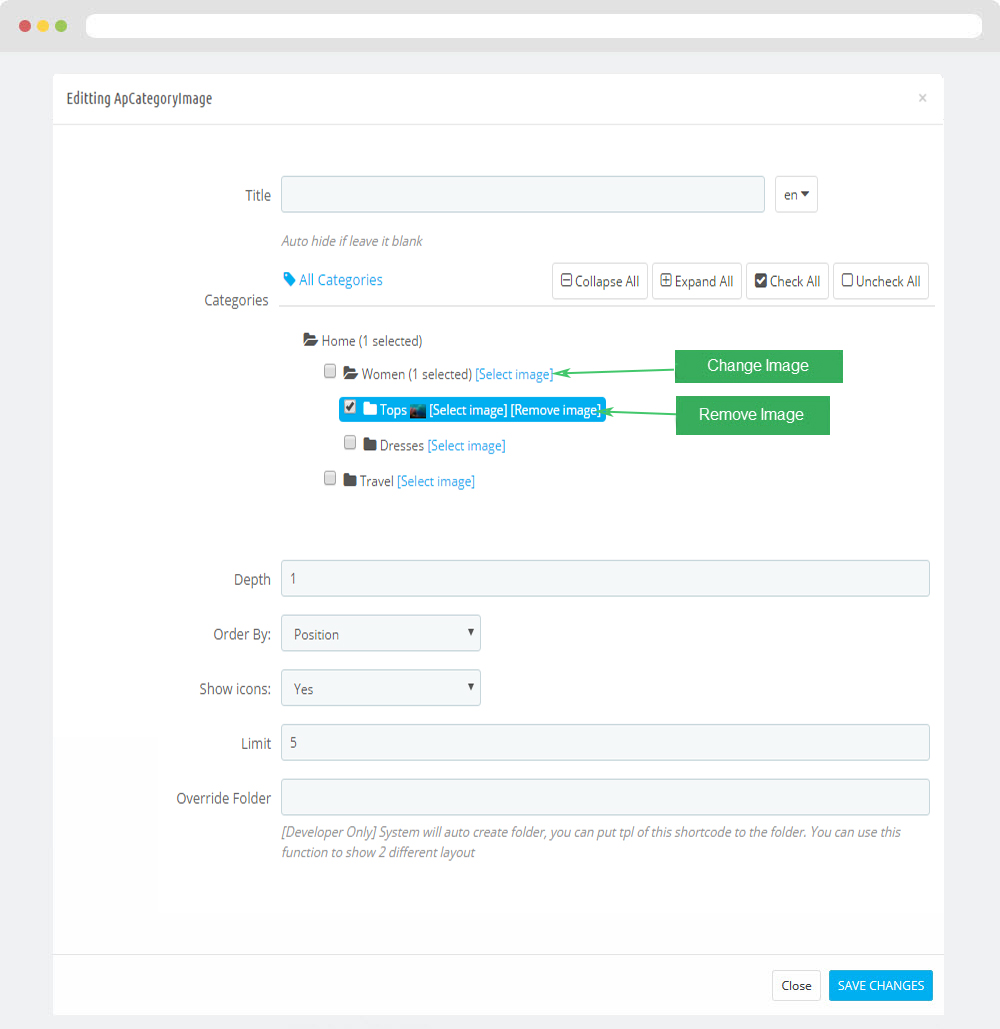
Task: Click the Travel folder icon
Action: pos(350,480)
